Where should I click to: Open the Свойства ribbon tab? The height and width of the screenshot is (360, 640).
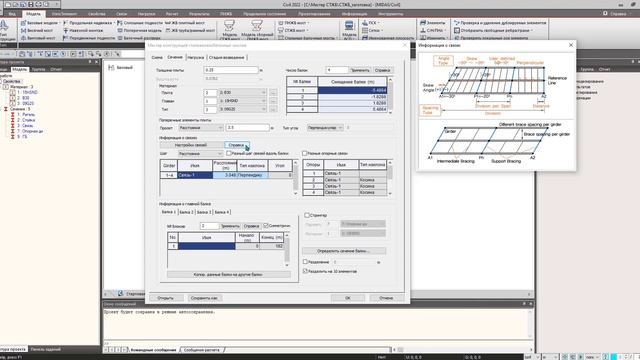click(97, 13)
